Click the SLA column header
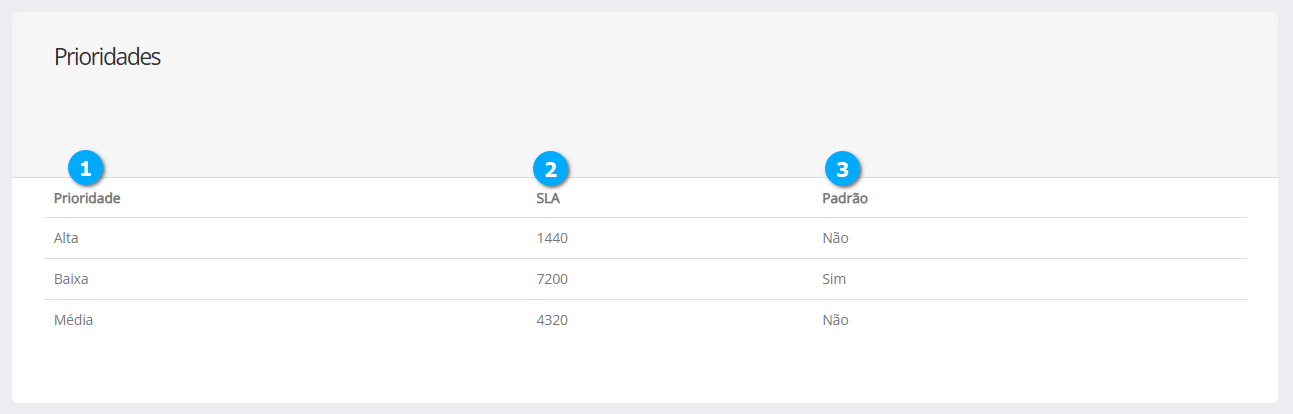Screen dimensions: 1293x414 coord(548,198)
